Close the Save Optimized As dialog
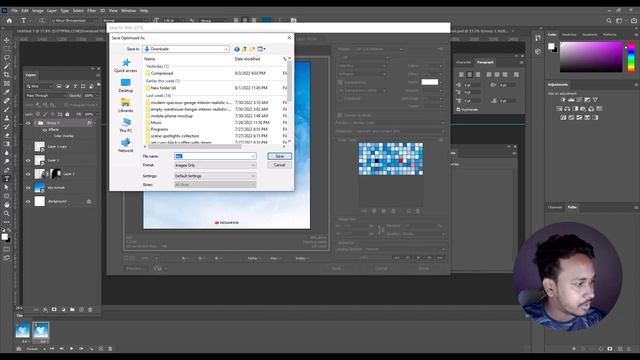Image resolution: width=640 pixels, height=360 pixels. [289, 38]
